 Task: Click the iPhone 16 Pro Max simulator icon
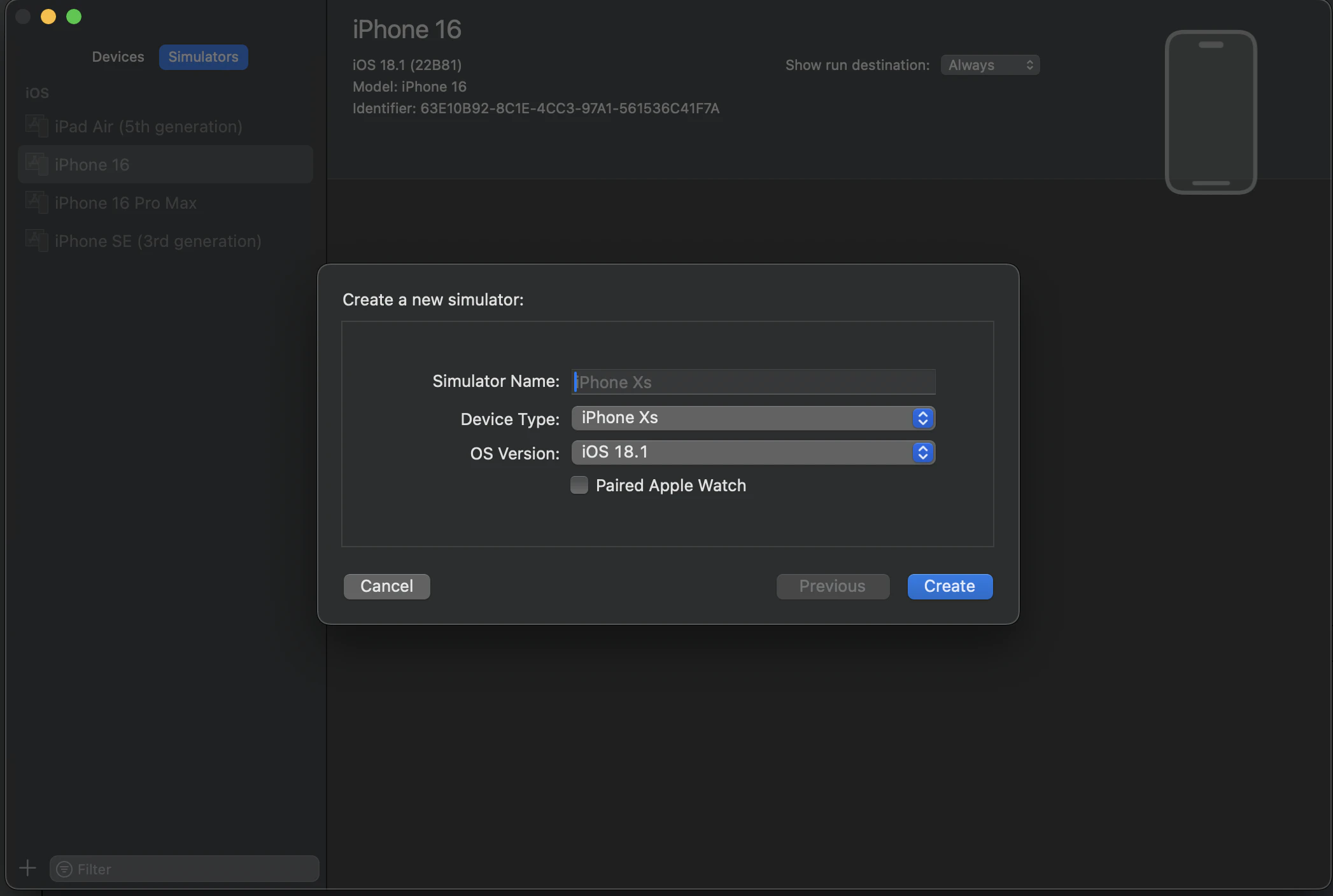click(x=36, y=202)
